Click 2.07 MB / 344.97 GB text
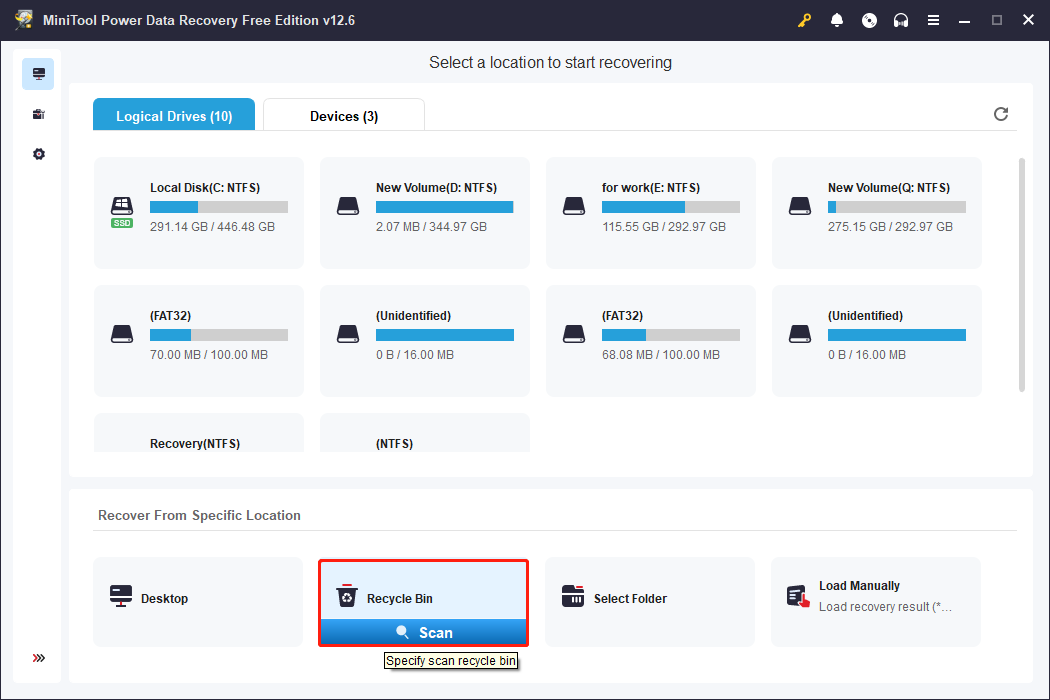The width and height of the screenshot is (1050, 700). click(431, 226)
